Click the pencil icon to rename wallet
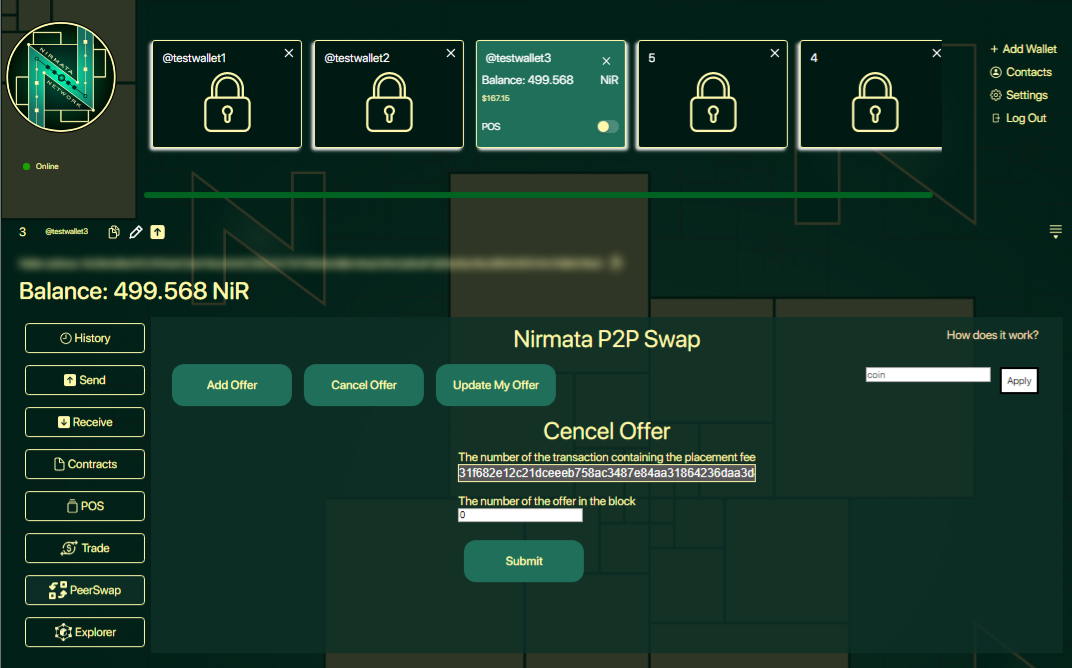Screen dimensions: 1072x668 [x=136, y=232]
